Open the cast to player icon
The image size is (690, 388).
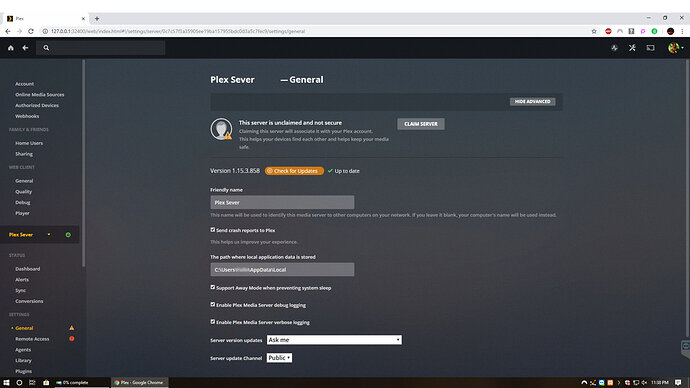(x=650, y=48)
